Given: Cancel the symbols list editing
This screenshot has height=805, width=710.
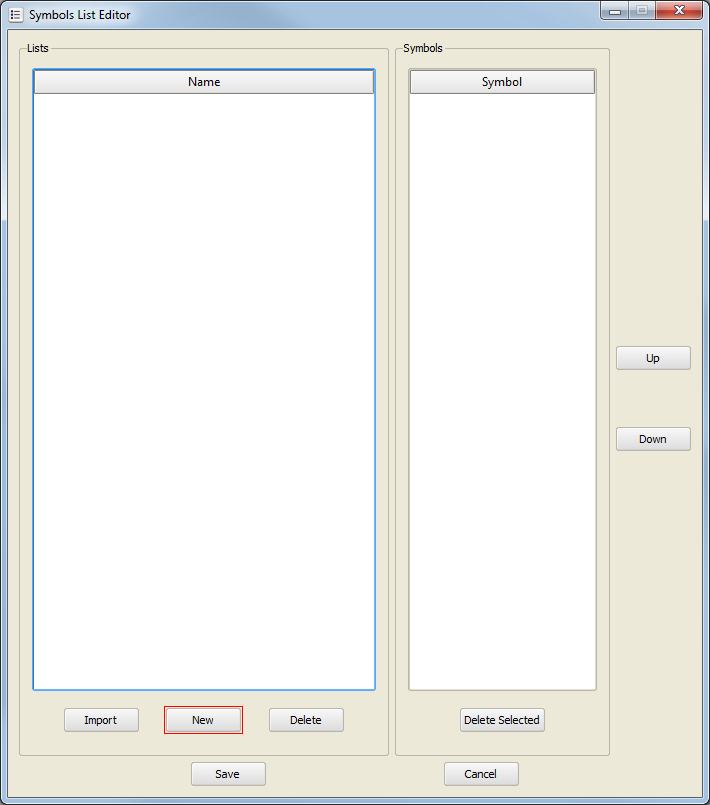Looking at the screenshot, I should [481, 774].
